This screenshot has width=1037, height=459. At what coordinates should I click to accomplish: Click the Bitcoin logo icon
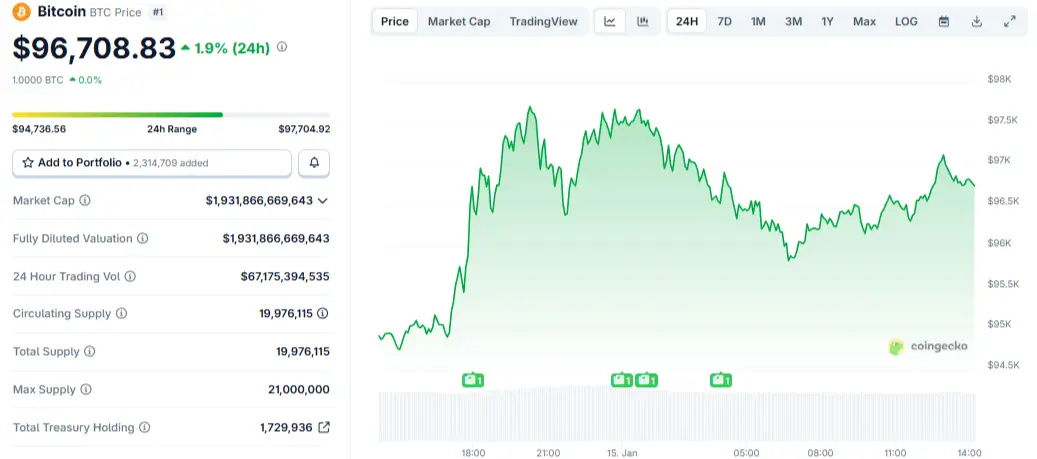pos(22,12)
